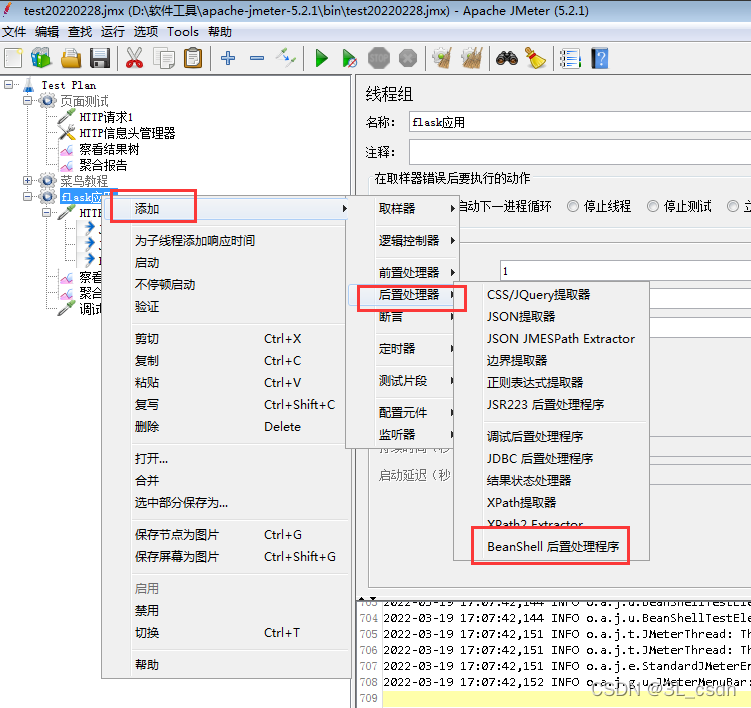Clear all results with double broom icon
Viewport: 751px width, 708px height.
tap(472, 58)
